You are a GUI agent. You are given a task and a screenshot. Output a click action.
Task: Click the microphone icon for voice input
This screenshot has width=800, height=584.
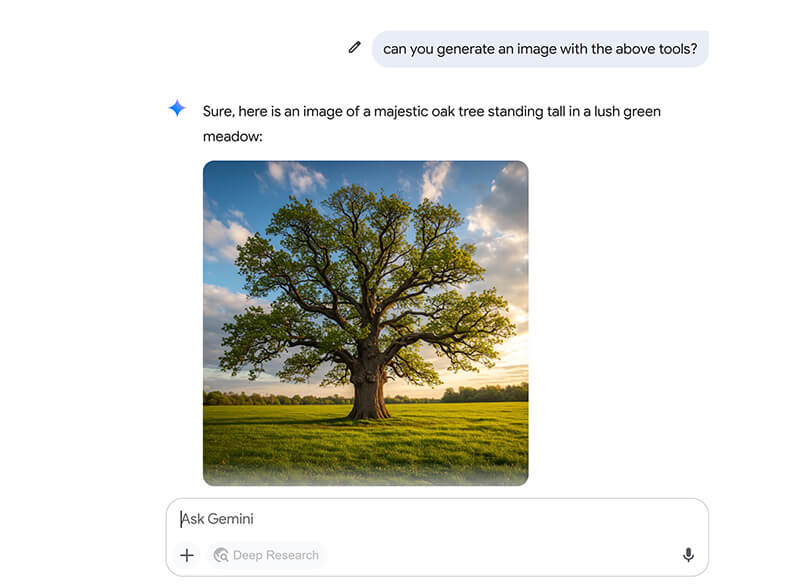[688, 555]
